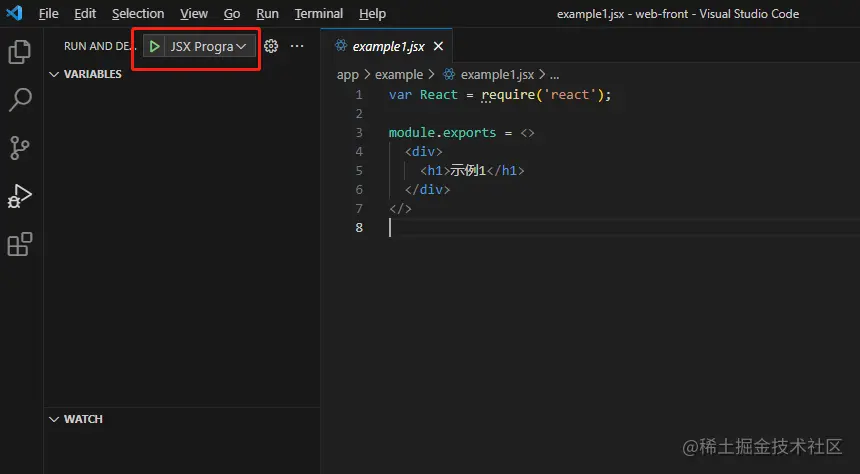Open the View menu
Image resolution: width=860 pixels, height=474 pixels.
[194, 14]
